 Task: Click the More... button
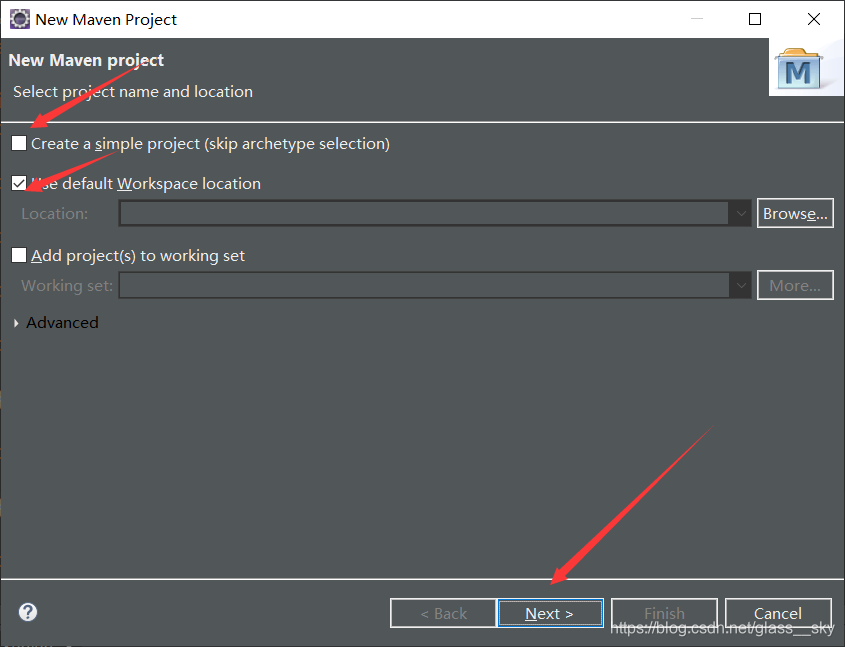coord(795,285)
